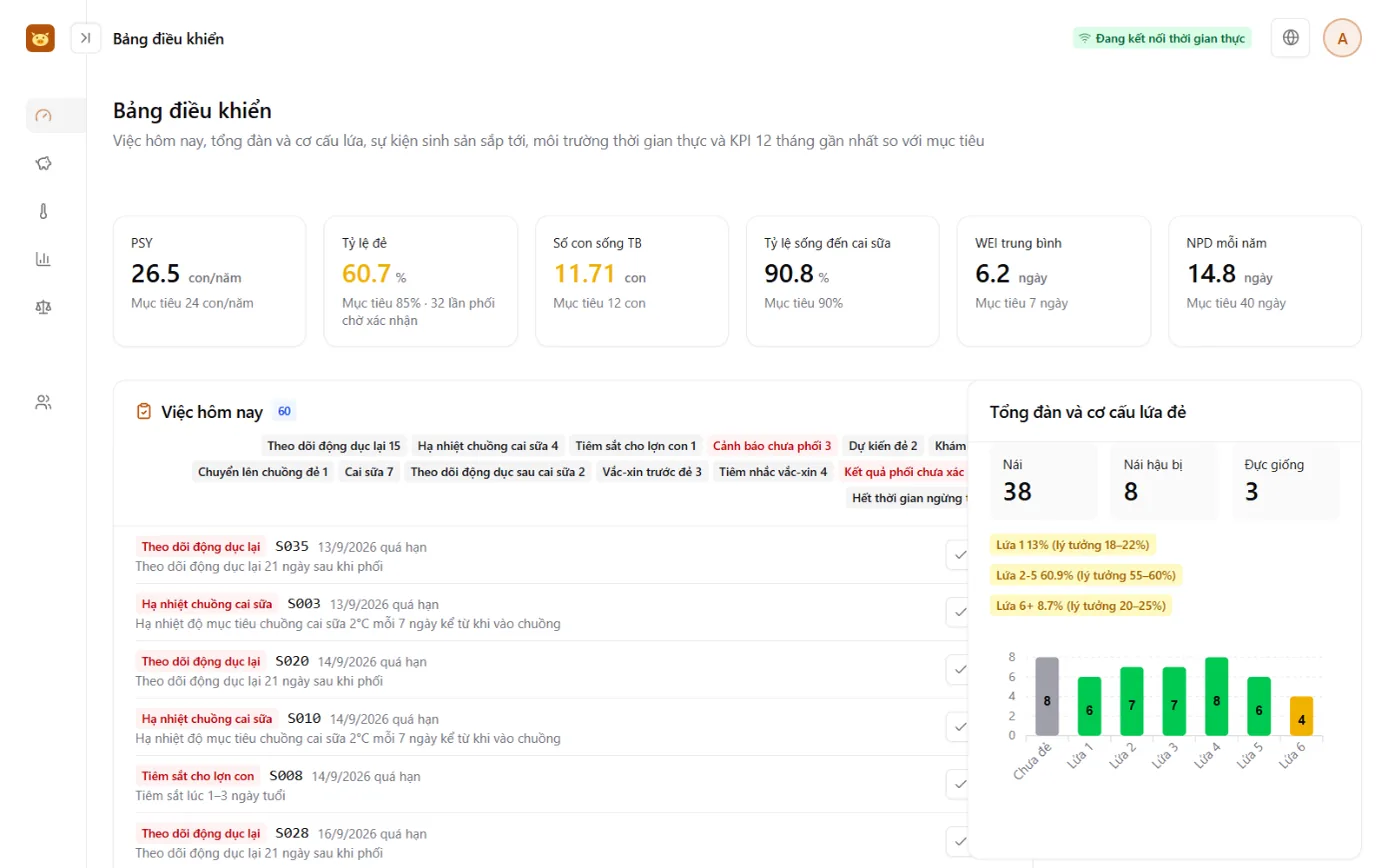
Task: Mark task S003 Hạ nhiệt chuồng cai sữa done
Action: [x=959, y=612]
